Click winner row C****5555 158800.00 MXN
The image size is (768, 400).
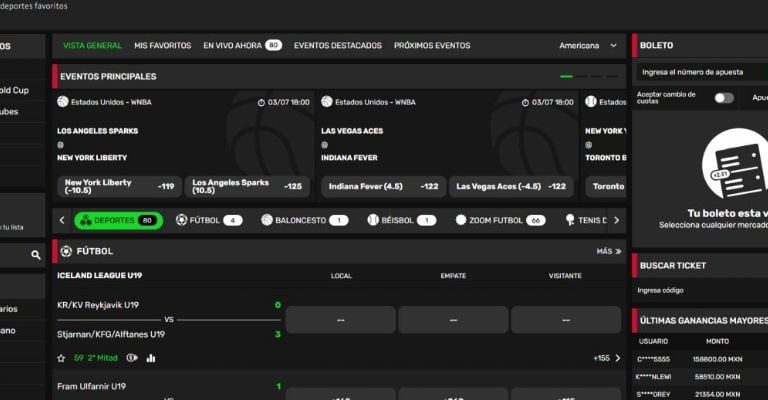point(701,359)
